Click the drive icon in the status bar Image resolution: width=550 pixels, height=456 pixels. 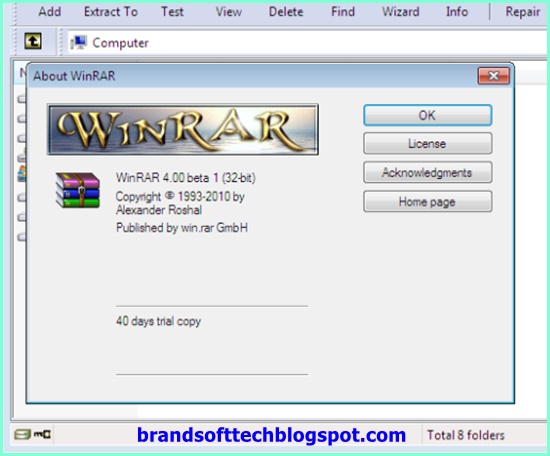pyautogui.click(x=22, y=435)
